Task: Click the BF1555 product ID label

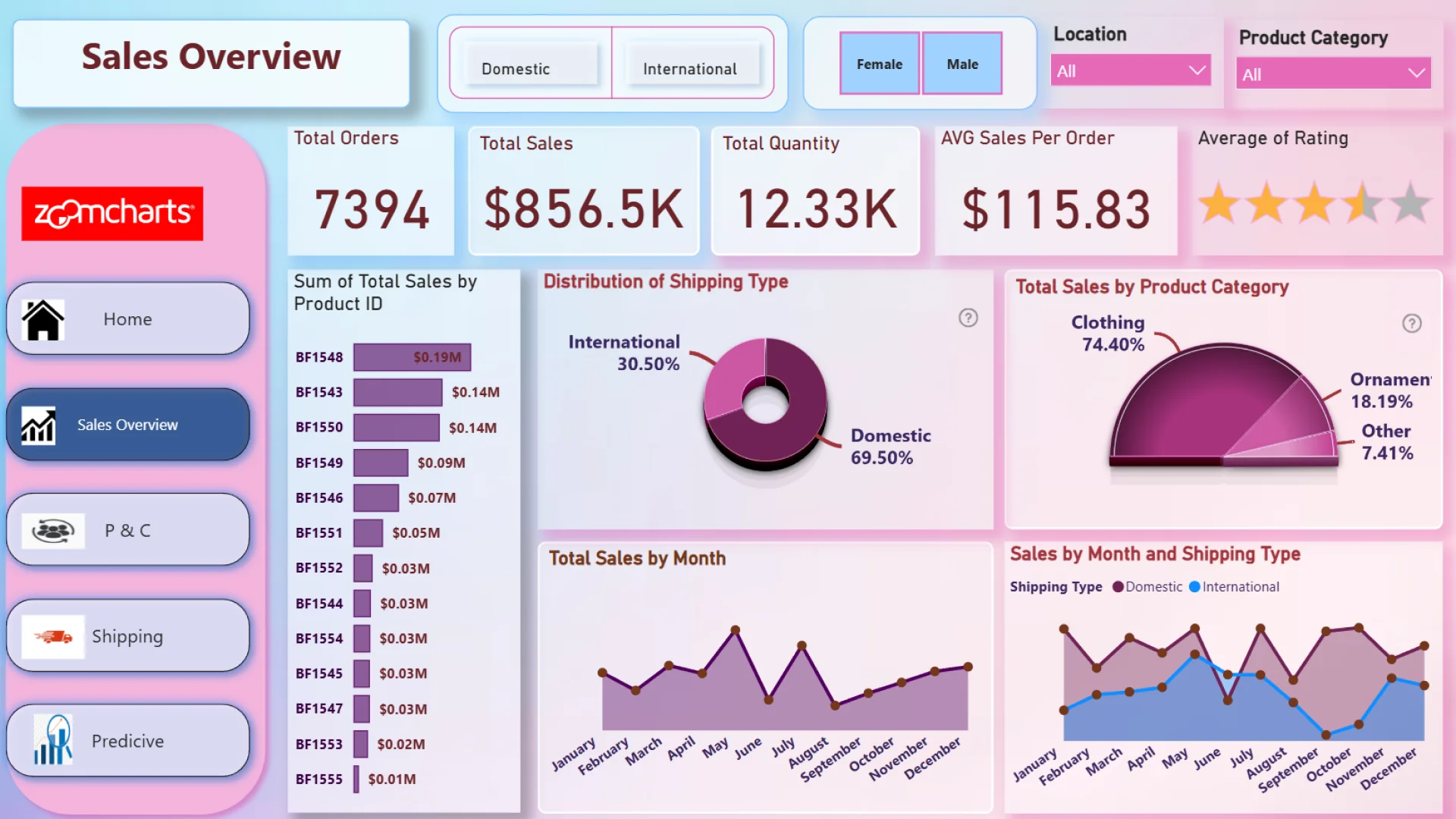Action: pyautogui.click(x=319, y=779)
